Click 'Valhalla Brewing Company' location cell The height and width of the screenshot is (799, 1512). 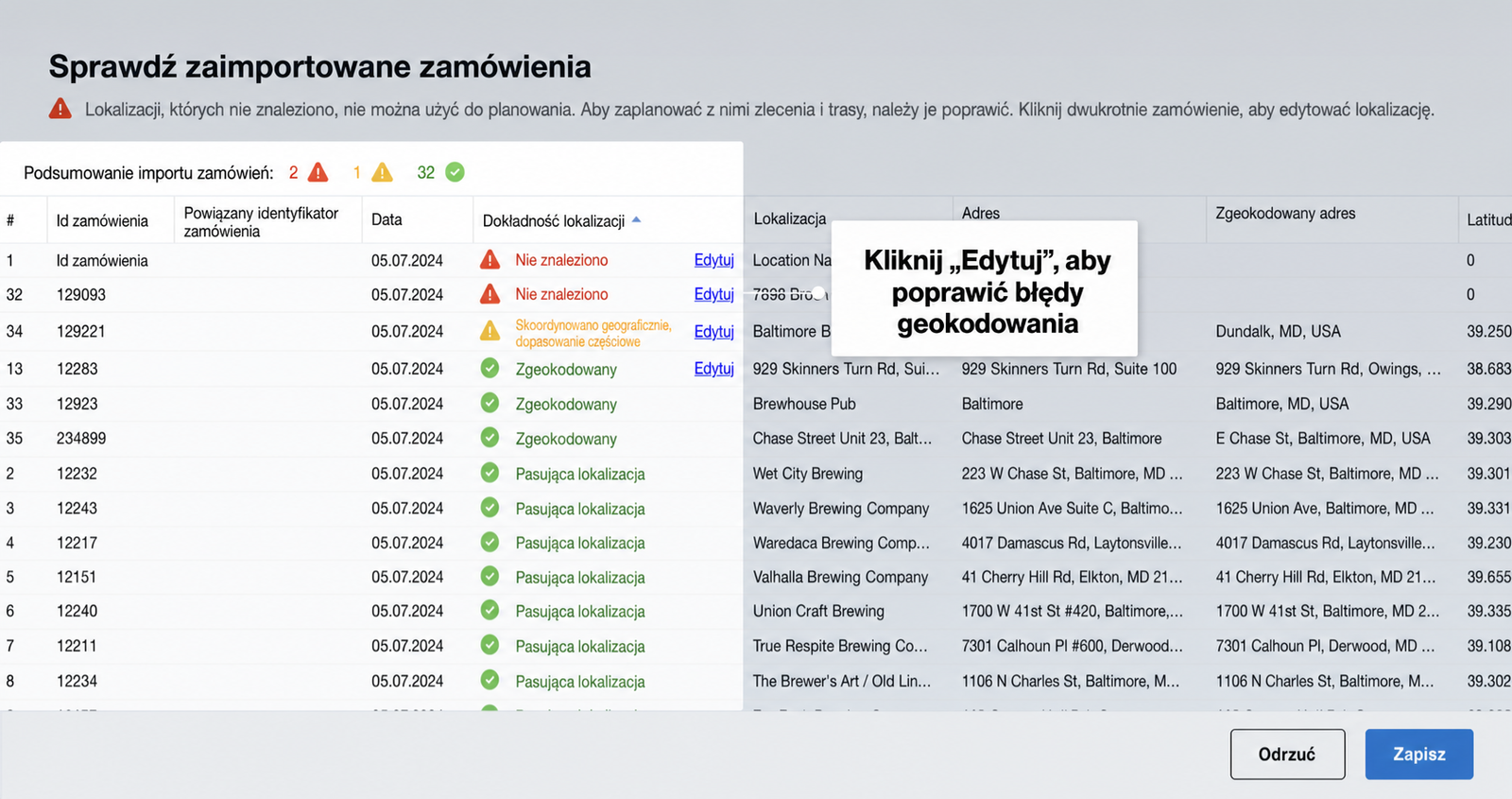(x=840, y=577)
